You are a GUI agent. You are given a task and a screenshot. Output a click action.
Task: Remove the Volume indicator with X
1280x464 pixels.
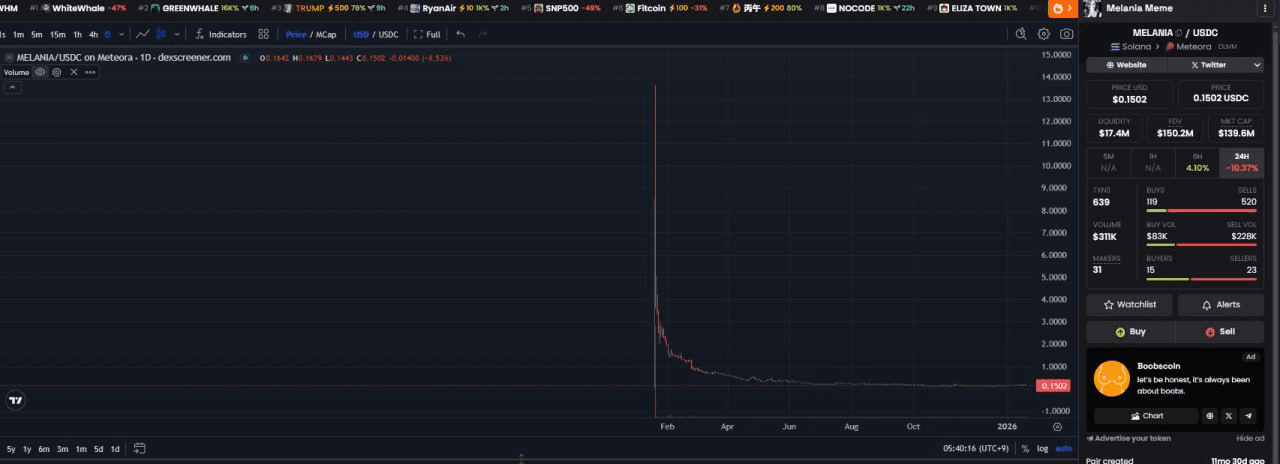point(73,72)
